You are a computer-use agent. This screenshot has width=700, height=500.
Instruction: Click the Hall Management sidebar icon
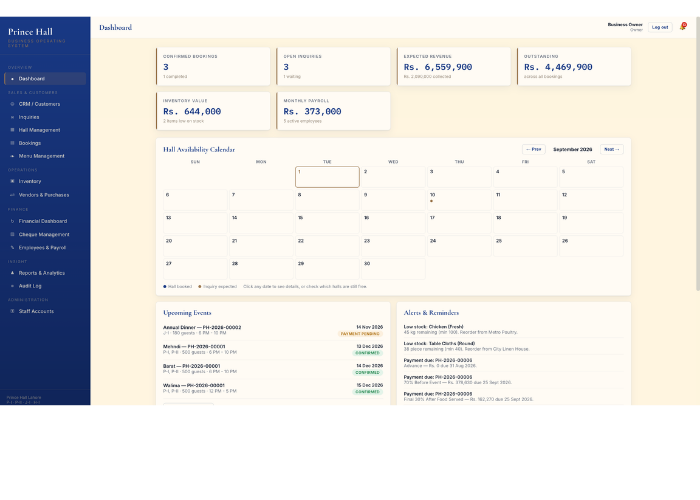click(12, 130)
